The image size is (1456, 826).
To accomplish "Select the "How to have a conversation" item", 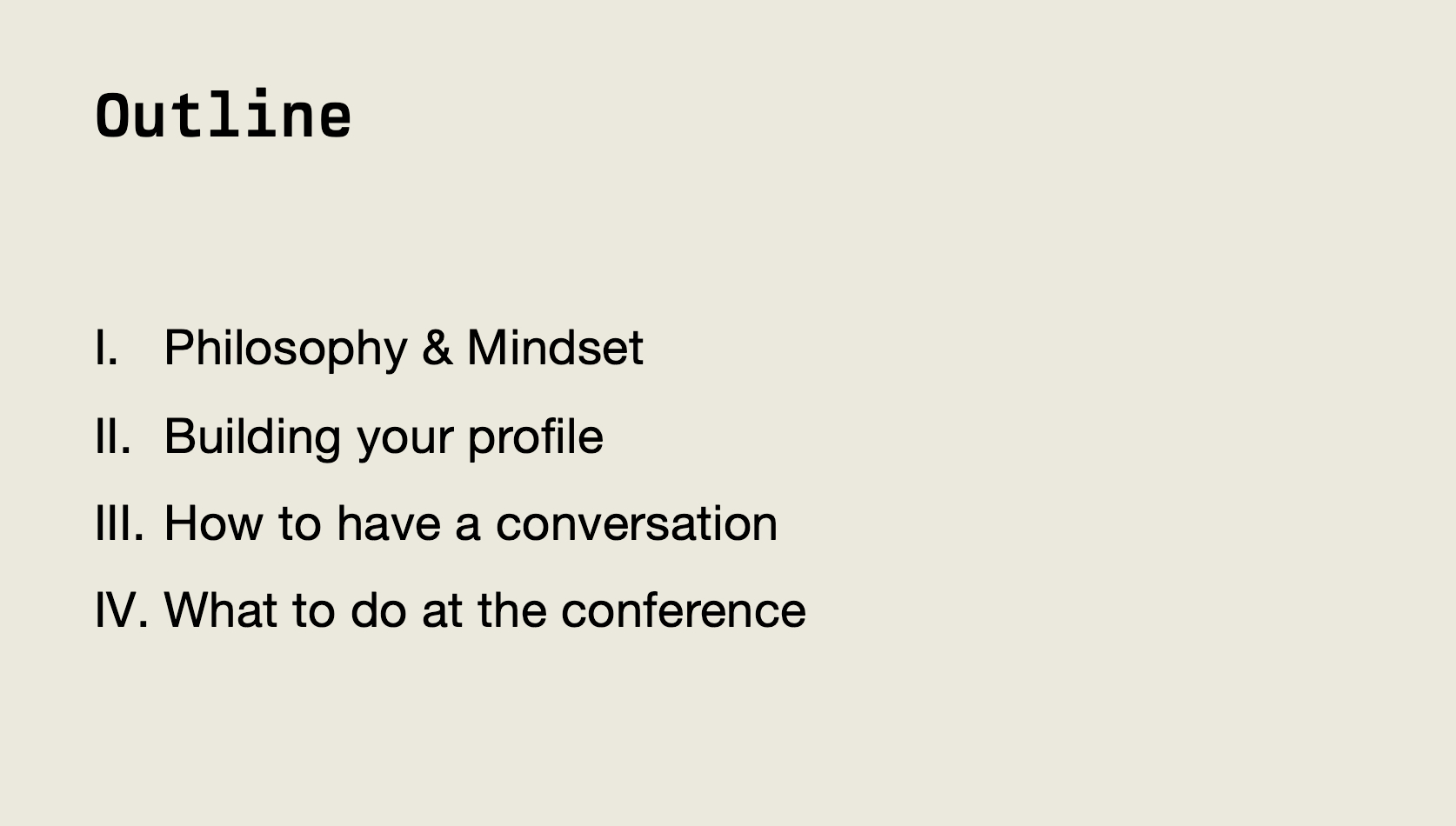I will (x=470, y=523).
